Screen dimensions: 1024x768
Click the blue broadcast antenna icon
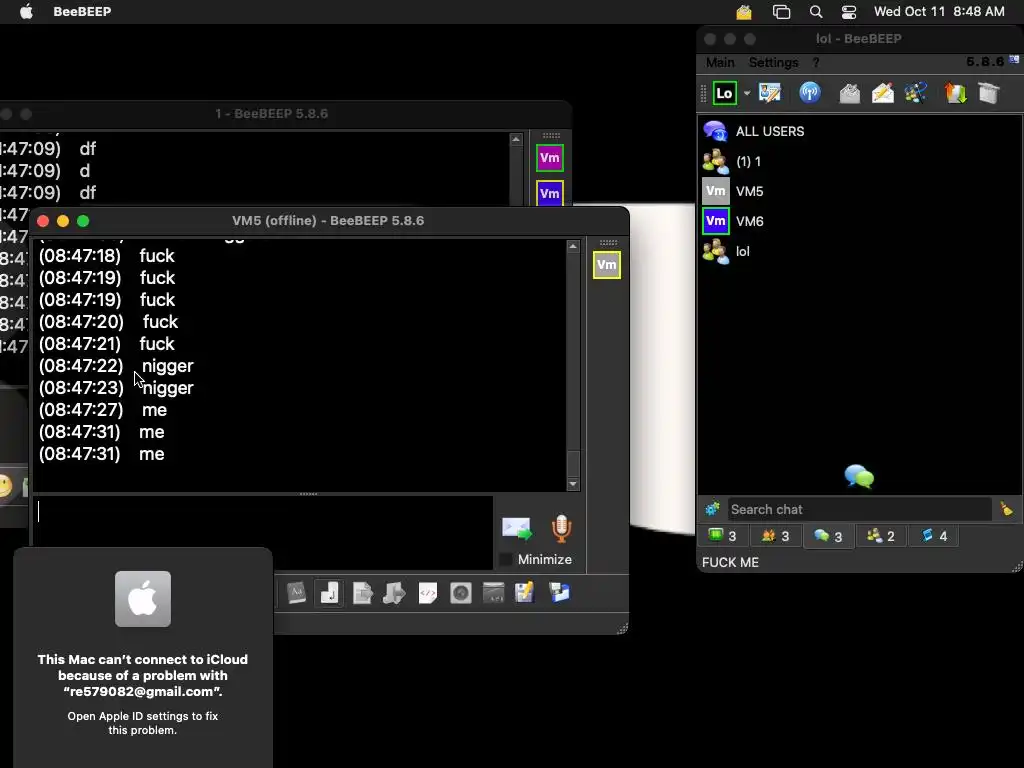(810, 93)
